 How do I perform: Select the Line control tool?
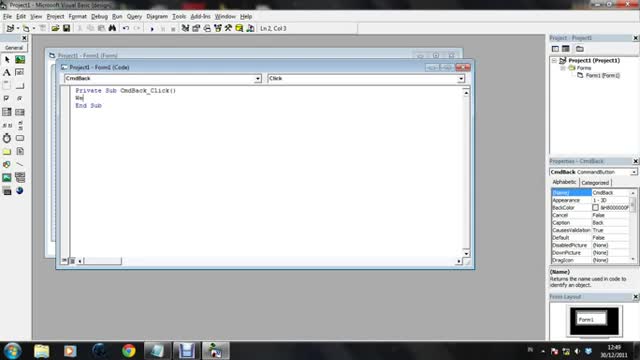pos(20,164)
